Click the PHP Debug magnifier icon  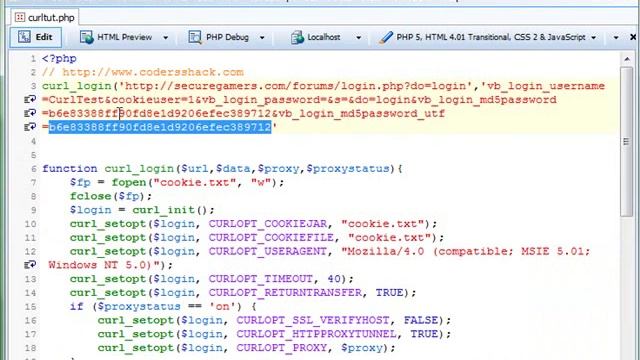coord(195,37)
